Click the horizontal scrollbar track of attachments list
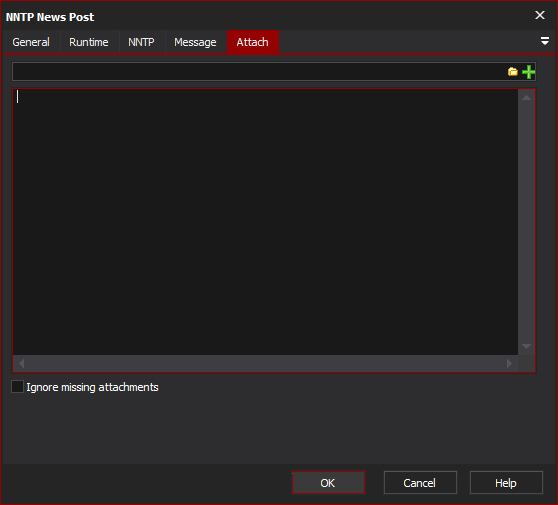 pyautogui.click(x=265, y=363)
